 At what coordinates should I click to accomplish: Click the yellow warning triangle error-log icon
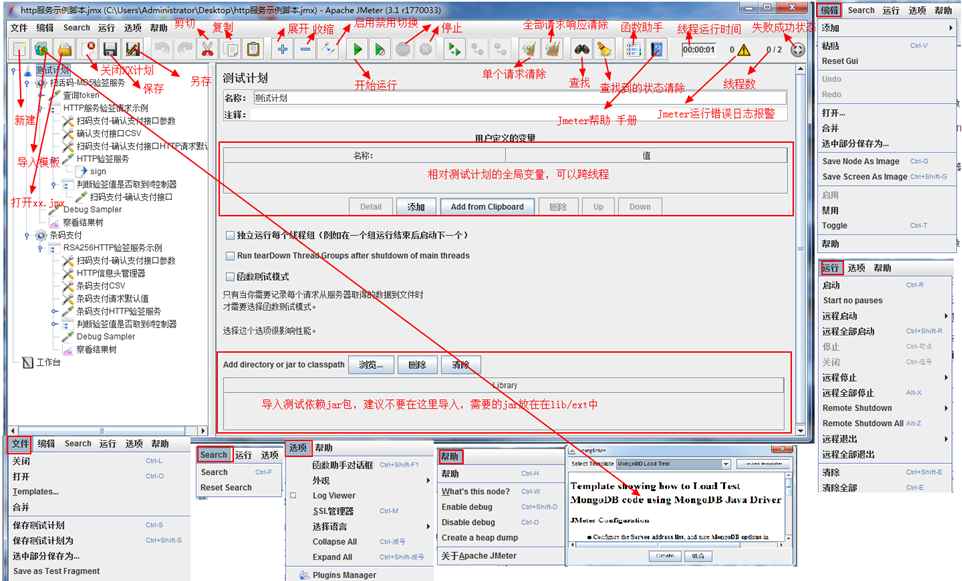coord(744,50)
